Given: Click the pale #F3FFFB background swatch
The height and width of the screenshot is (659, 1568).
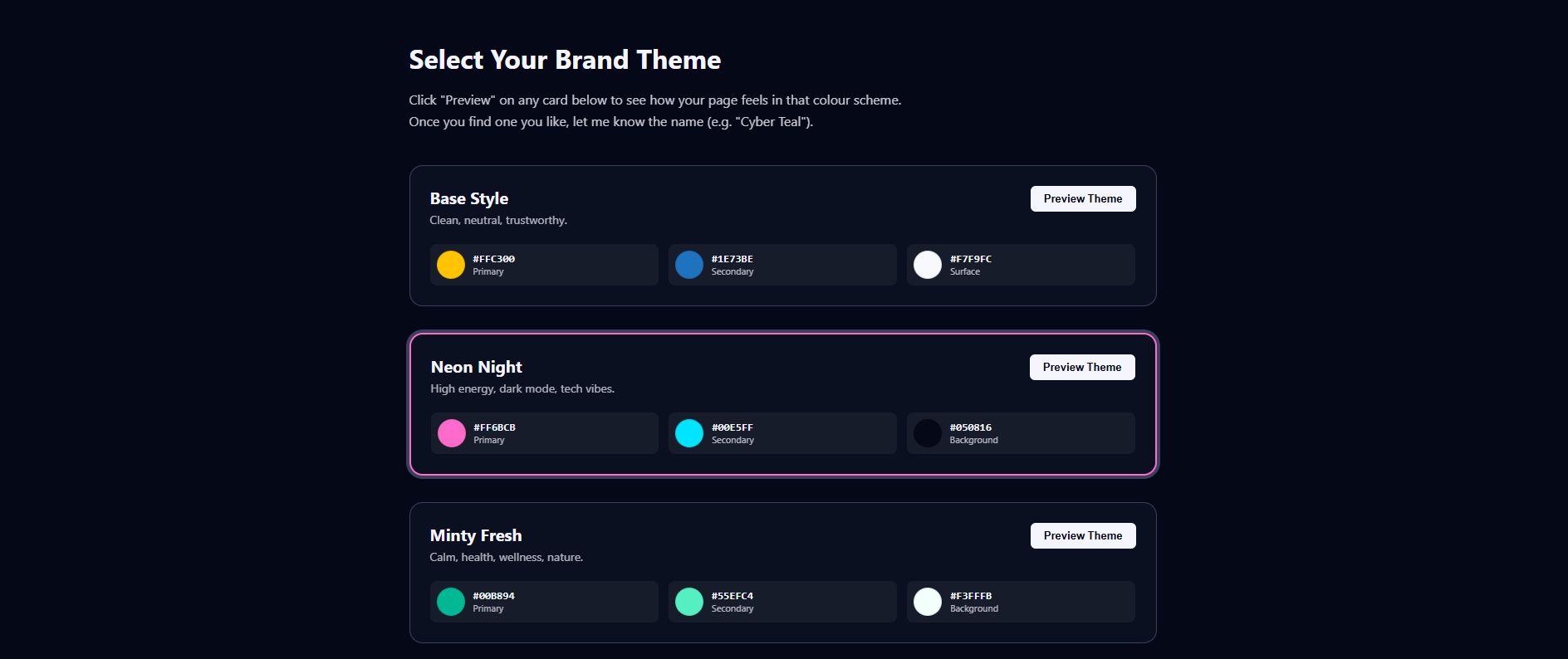Looking at the screenshot, I should (927, 601).
